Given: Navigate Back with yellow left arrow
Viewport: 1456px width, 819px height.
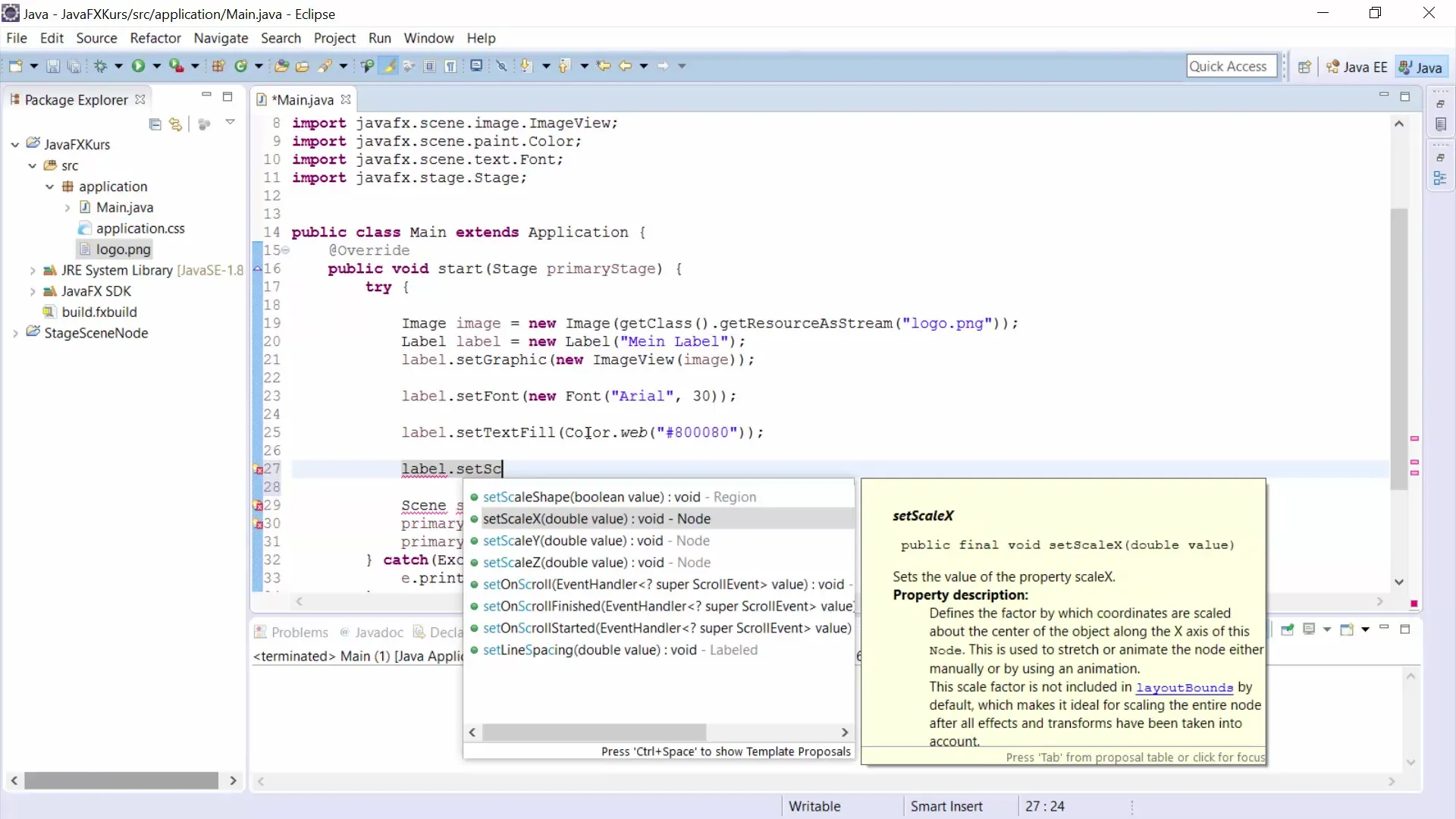Looking at the screenshot, I should click(625, 66).
